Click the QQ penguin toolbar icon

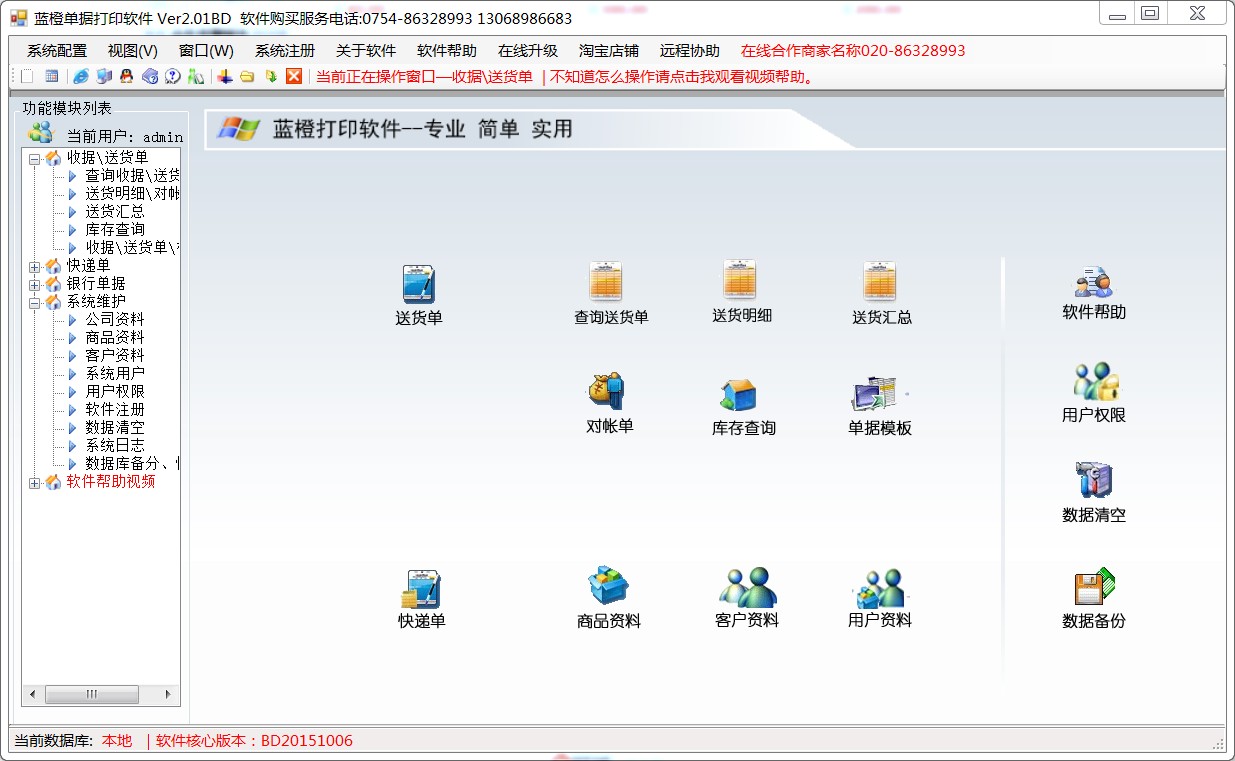pyautogui.click(x=126, y=76)
